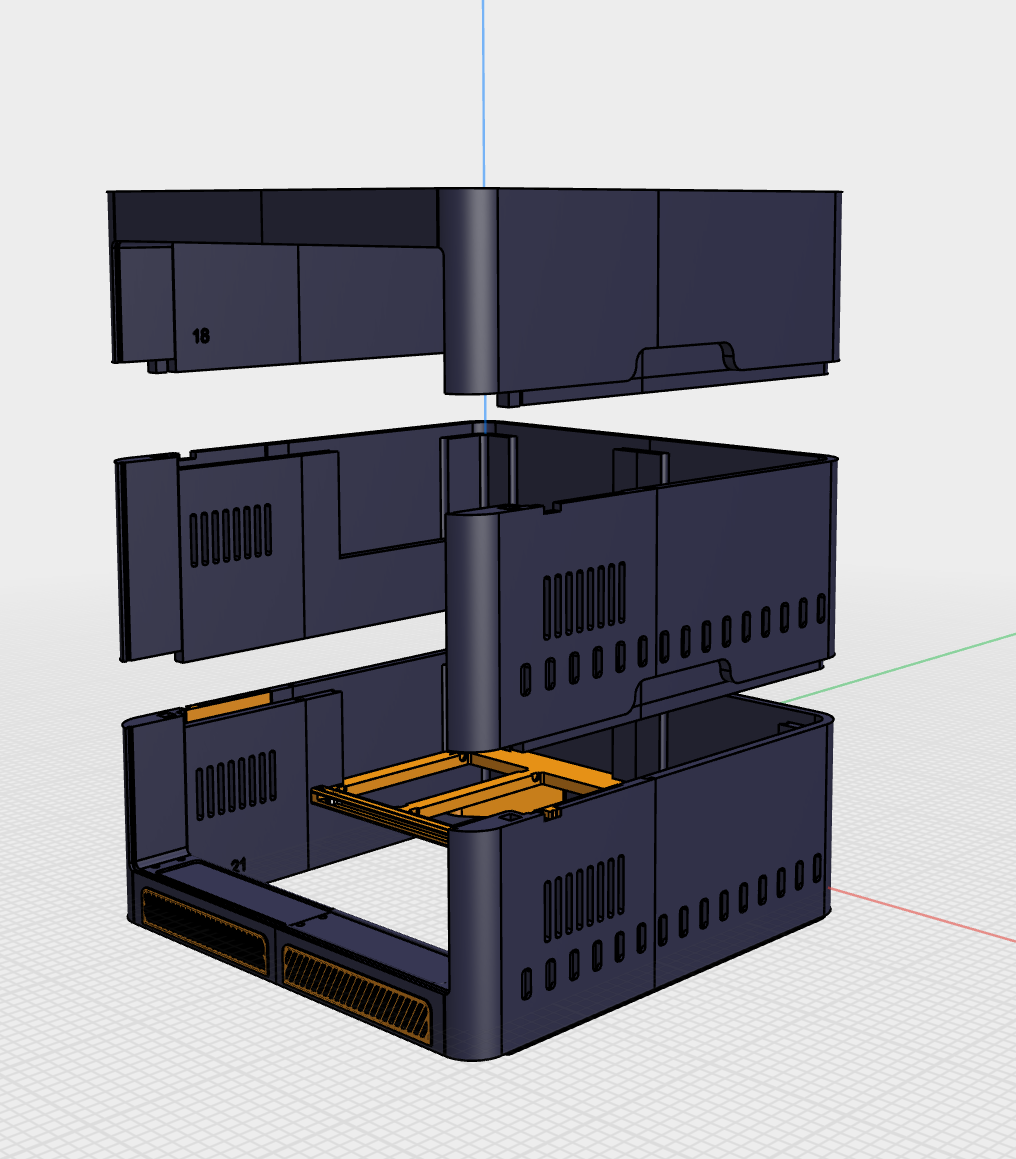Click the embossed number 18
Screen dimensions: 1016x1159
point(201,336)
